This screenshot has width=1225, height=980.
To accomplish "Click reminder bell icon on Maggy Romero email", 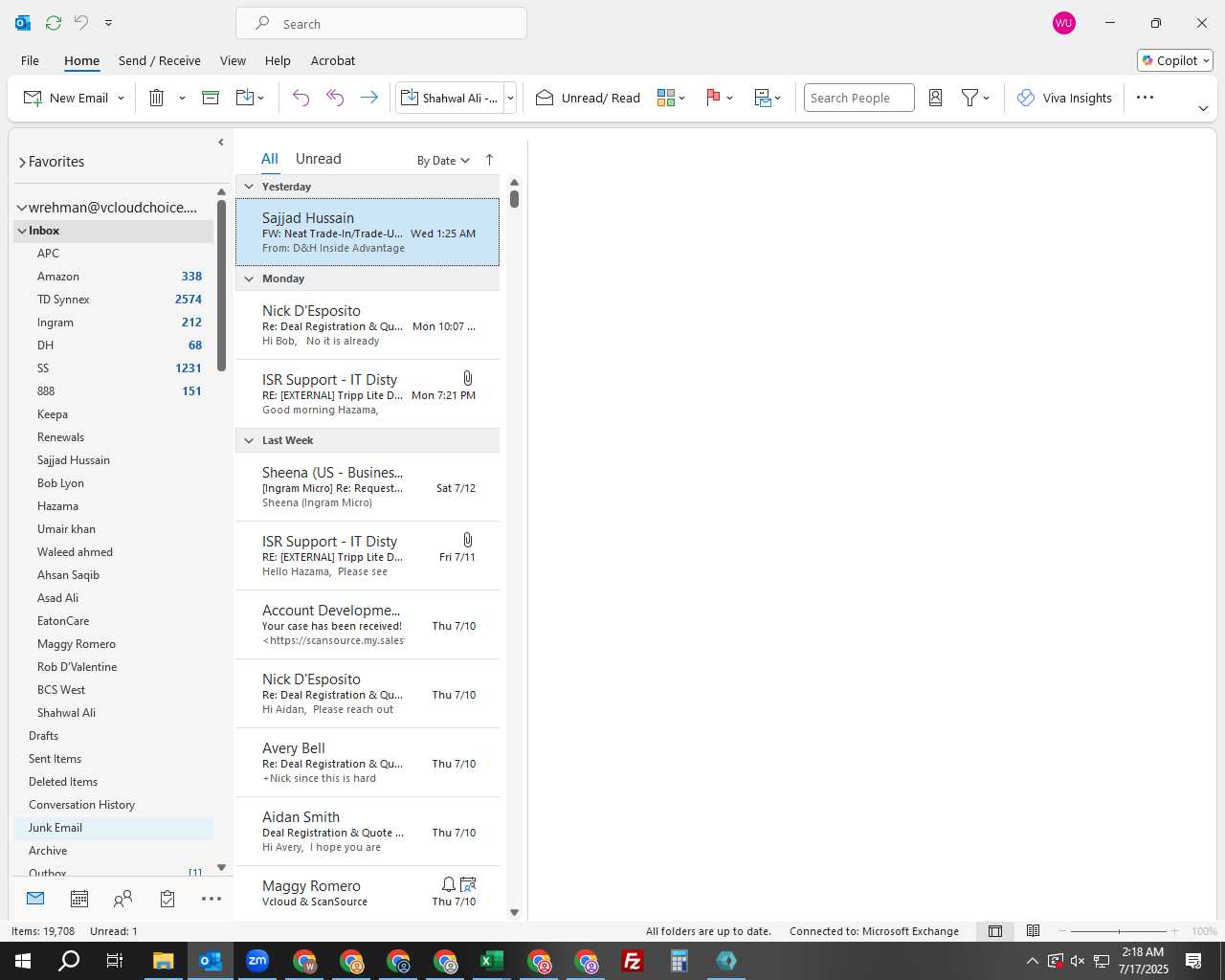I will point(448,884).
